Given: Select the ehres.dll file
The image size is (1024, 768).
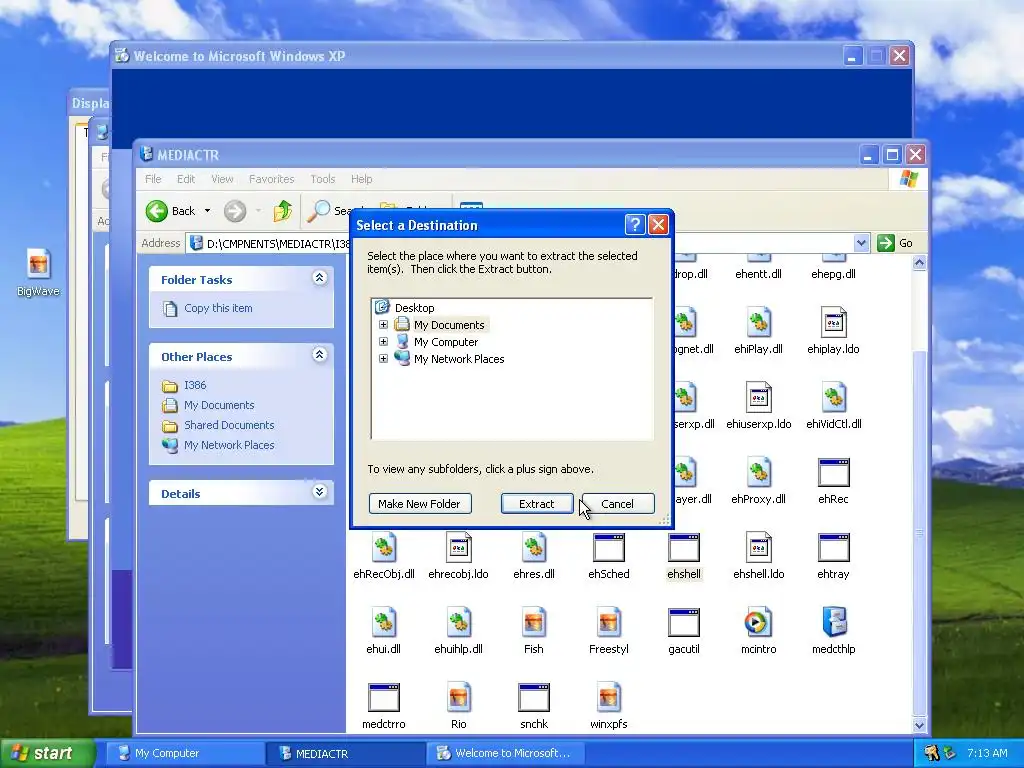Looking at the screenshot, I should pyautogui.click(x=534, y=556).
